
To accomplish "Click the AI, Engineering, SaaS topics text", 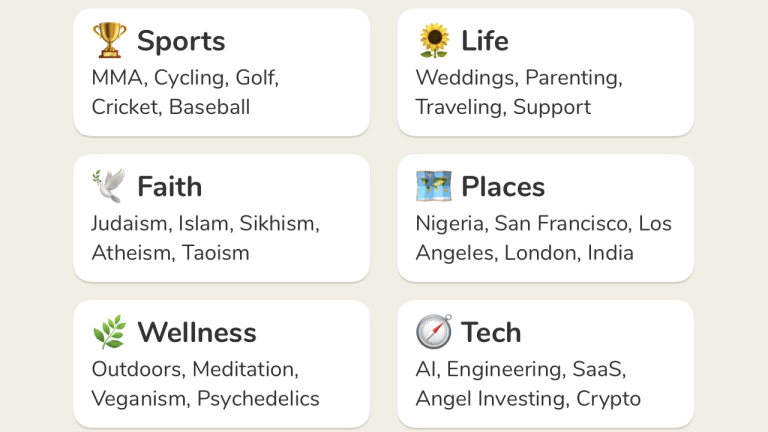I will tap(521, 369).
